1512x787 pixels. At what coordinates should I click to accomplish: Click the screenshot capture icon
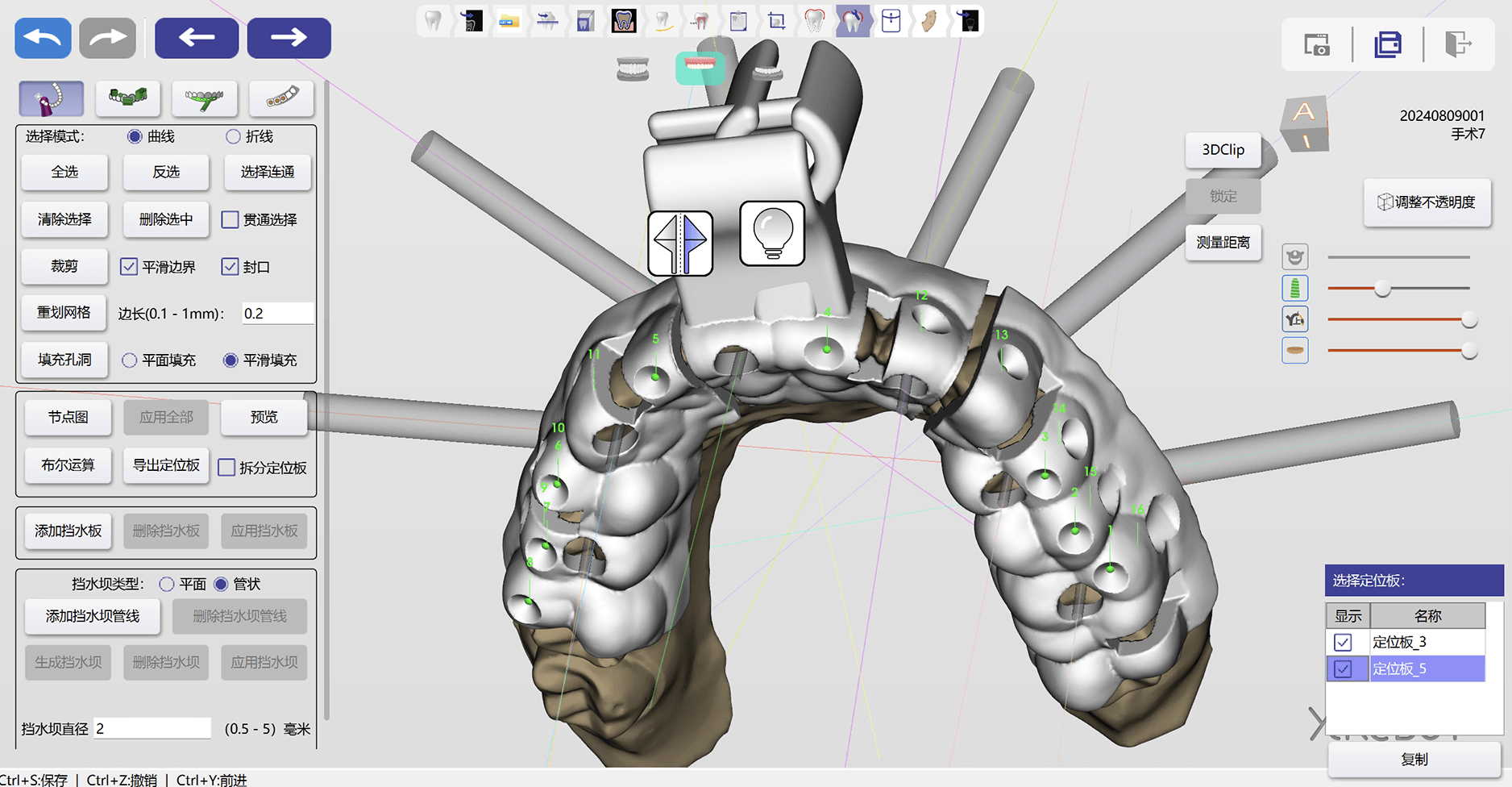pyautogui.click(x=1317, y=44)
